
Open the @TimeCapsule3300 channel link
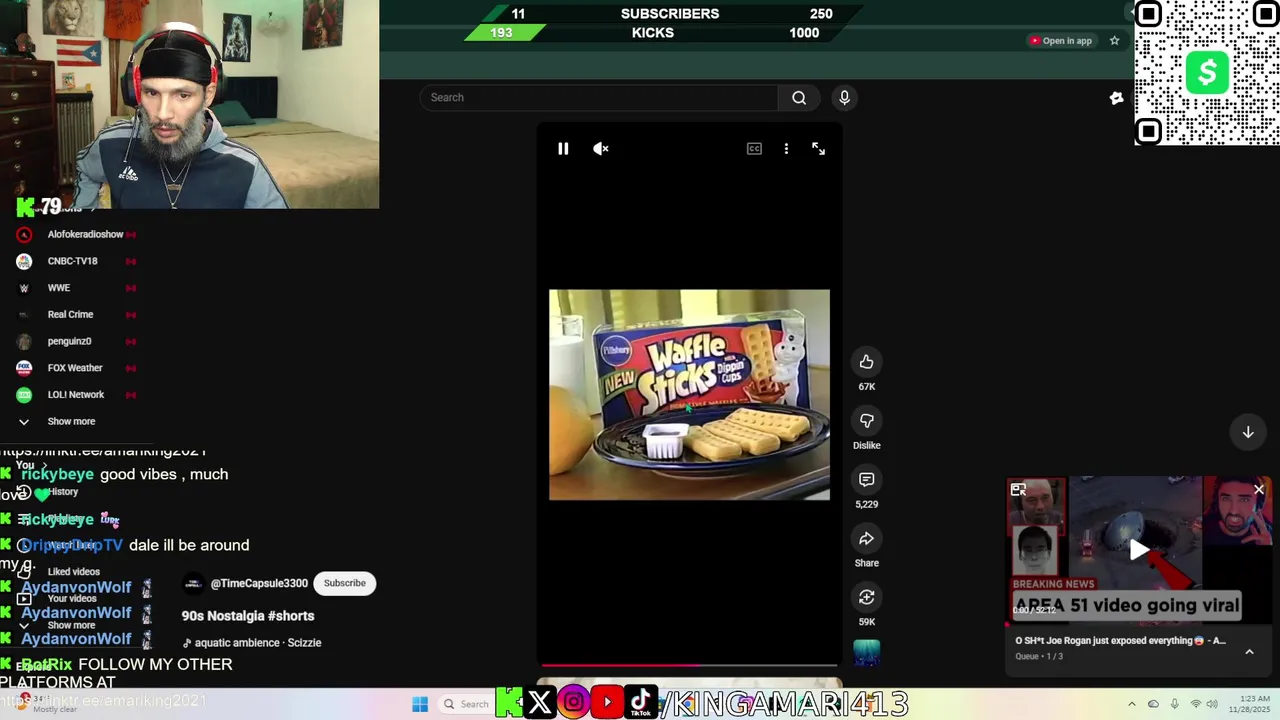pyautogui.click(x=259, y=583)
